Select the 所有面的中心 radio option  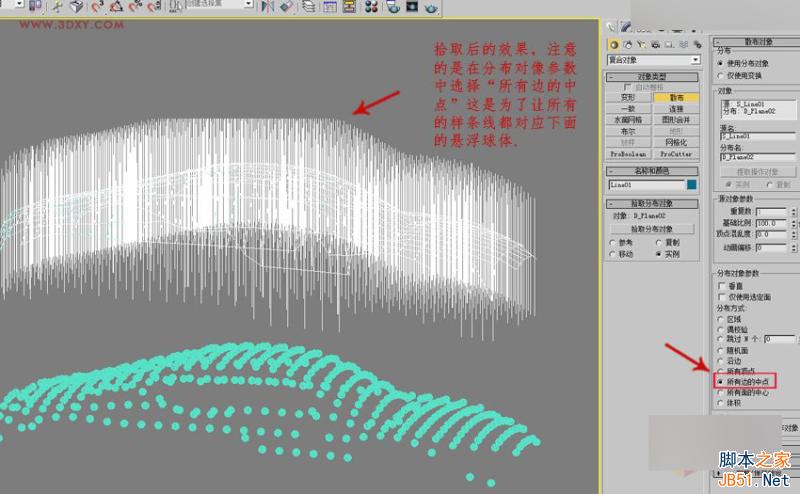(720, 392)
